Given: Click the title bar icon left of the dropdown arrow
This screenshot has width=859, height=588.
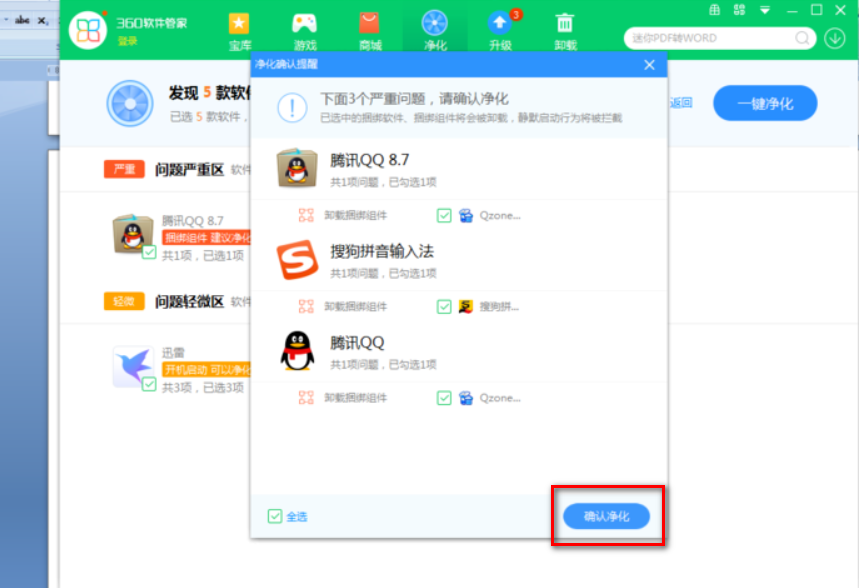Looking at the screenshot, I should 739,10.
